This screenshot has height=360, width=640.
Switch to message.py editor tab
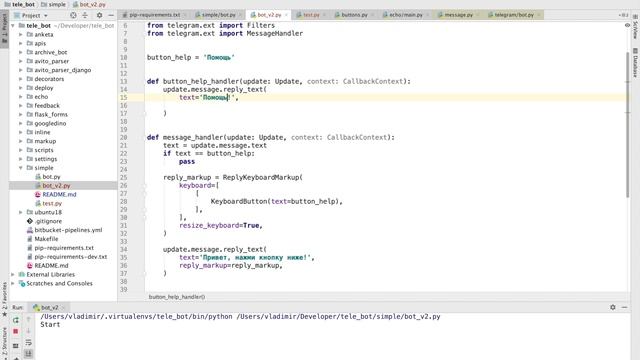click(x=458, y=15)
